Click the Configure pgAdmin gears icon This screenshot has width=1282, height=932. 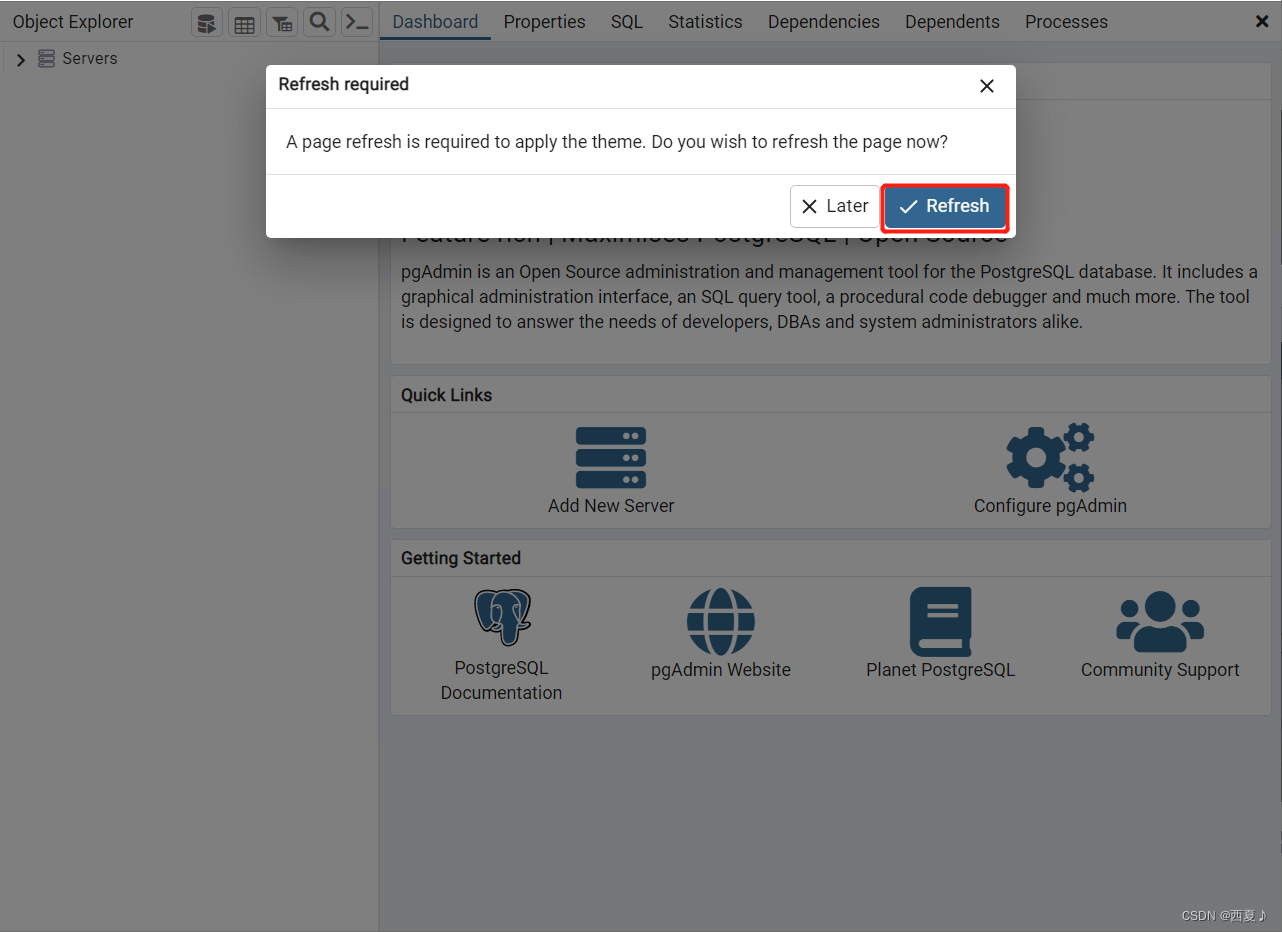tap(1050, 458)
